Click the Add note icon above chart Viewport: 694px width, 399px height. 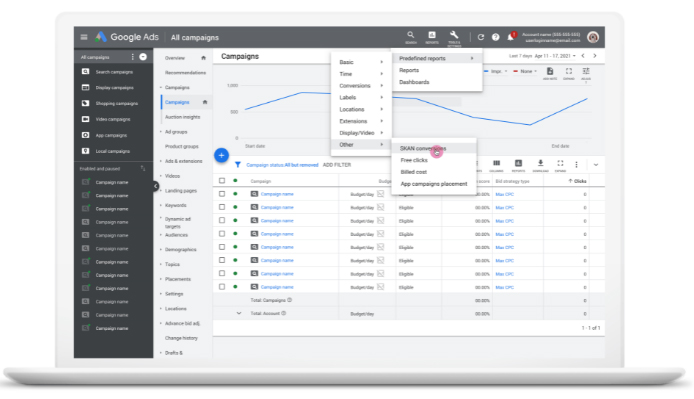pyautogui.click(x=550, y=74)
